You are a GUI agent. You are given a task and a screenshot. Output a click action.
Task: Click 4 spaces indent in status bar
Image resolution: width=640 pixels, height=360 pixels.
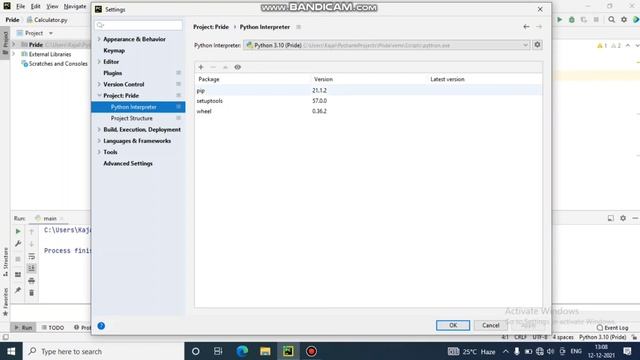[563, 337]
